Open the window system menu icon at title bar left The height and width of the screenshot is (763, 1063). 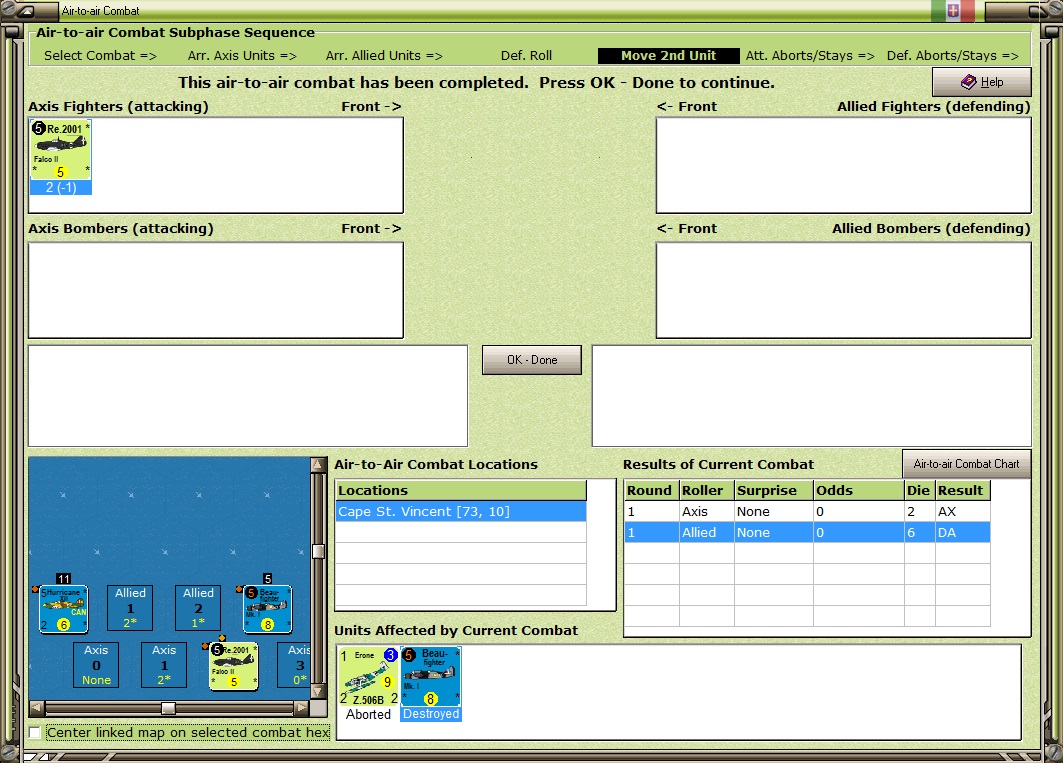(25, 11)
